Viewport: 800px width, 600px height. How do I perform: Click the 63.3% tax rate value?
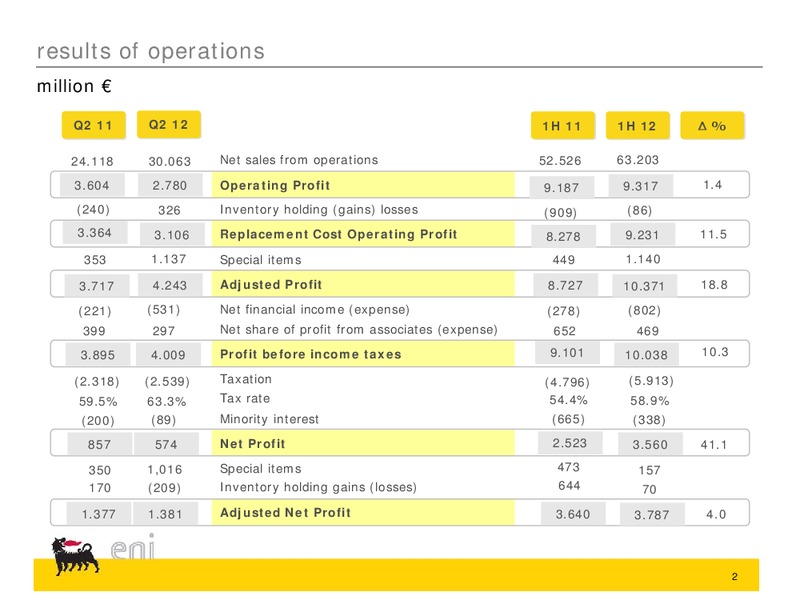[167, 402]
